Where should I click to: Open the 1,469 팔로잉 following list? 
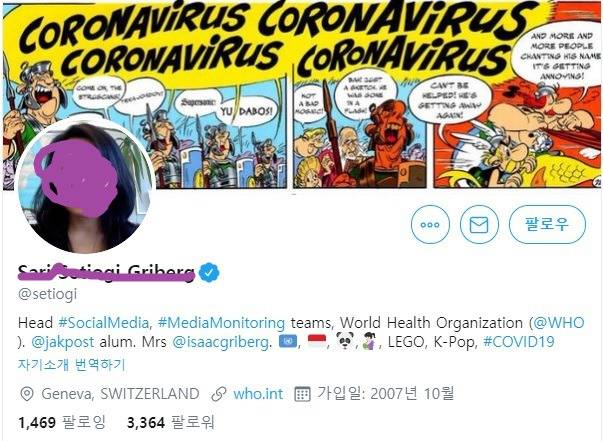tap(62, 423)
